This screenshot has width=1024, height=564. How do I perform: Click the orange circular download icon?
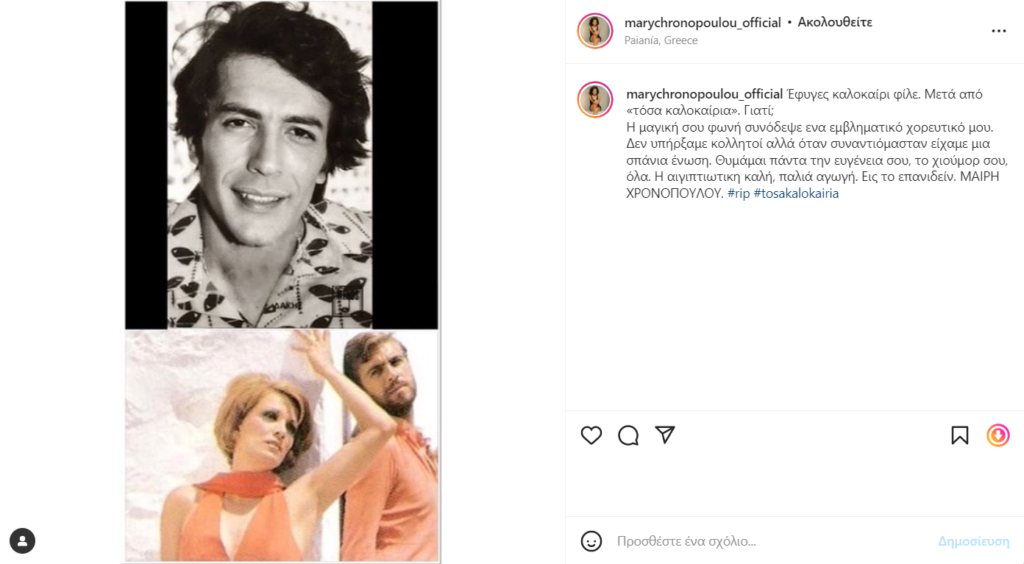coord(997,435)
